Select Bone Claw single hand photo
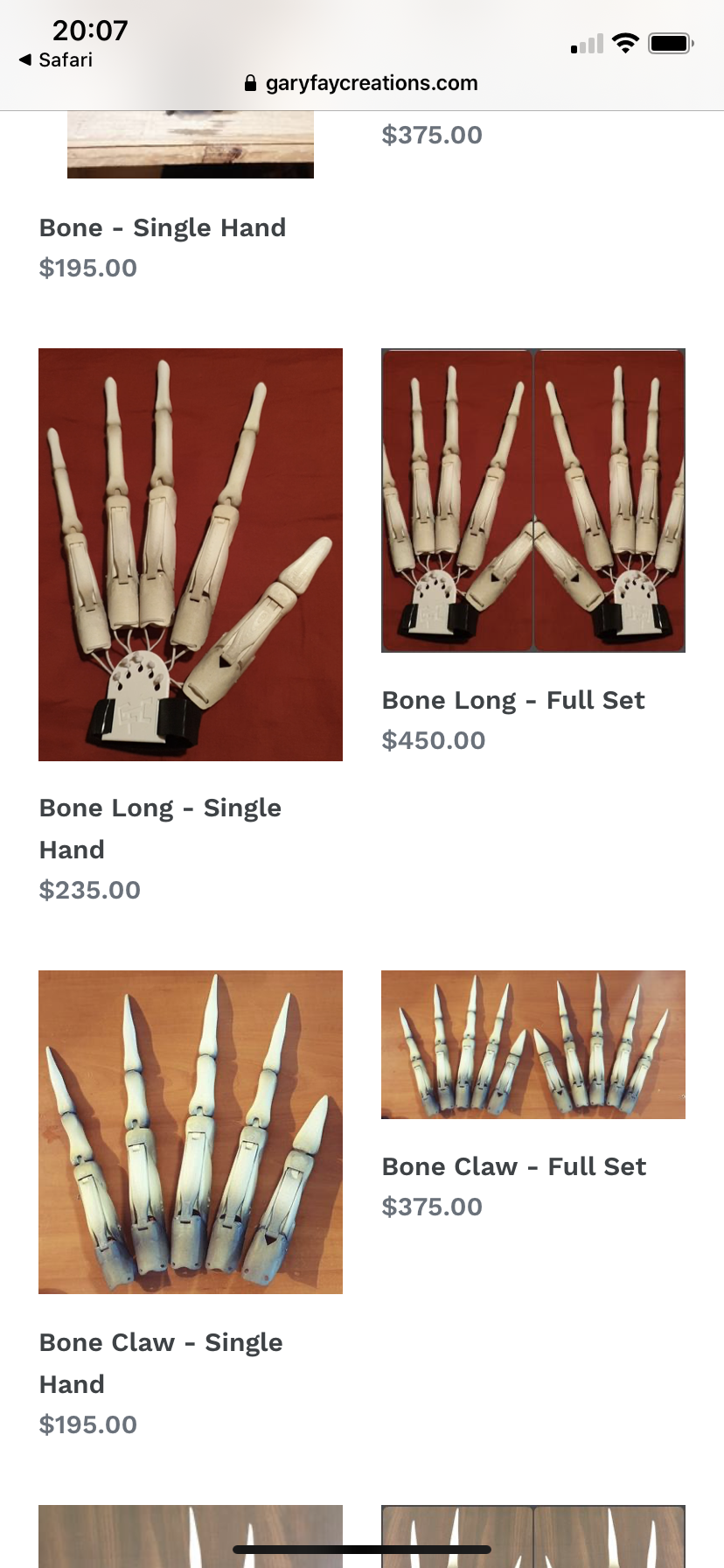Viewport: 724px width, 1568px height. click(x=191, y=1132)
